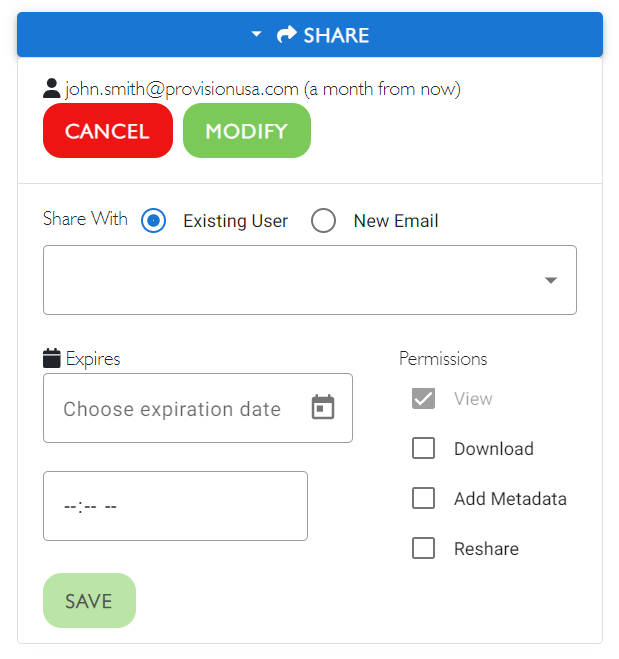Click the expiration time input field
Image resolution: width=619 pixels, height=659 pixels.
coord(175,506)
